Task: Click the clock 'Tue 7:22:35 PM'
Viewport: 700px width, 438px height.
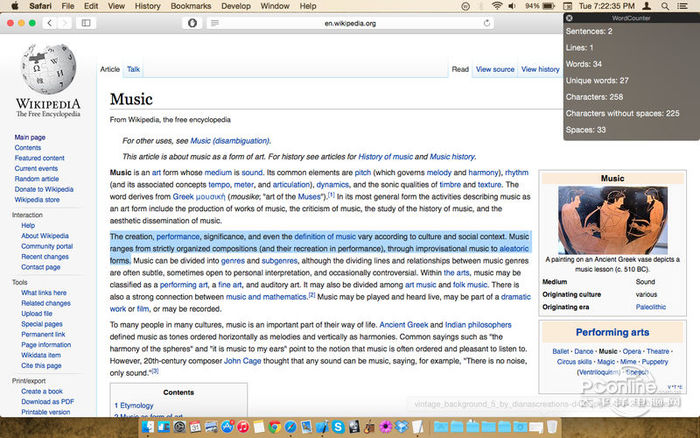Action: [x=607, y=6]
